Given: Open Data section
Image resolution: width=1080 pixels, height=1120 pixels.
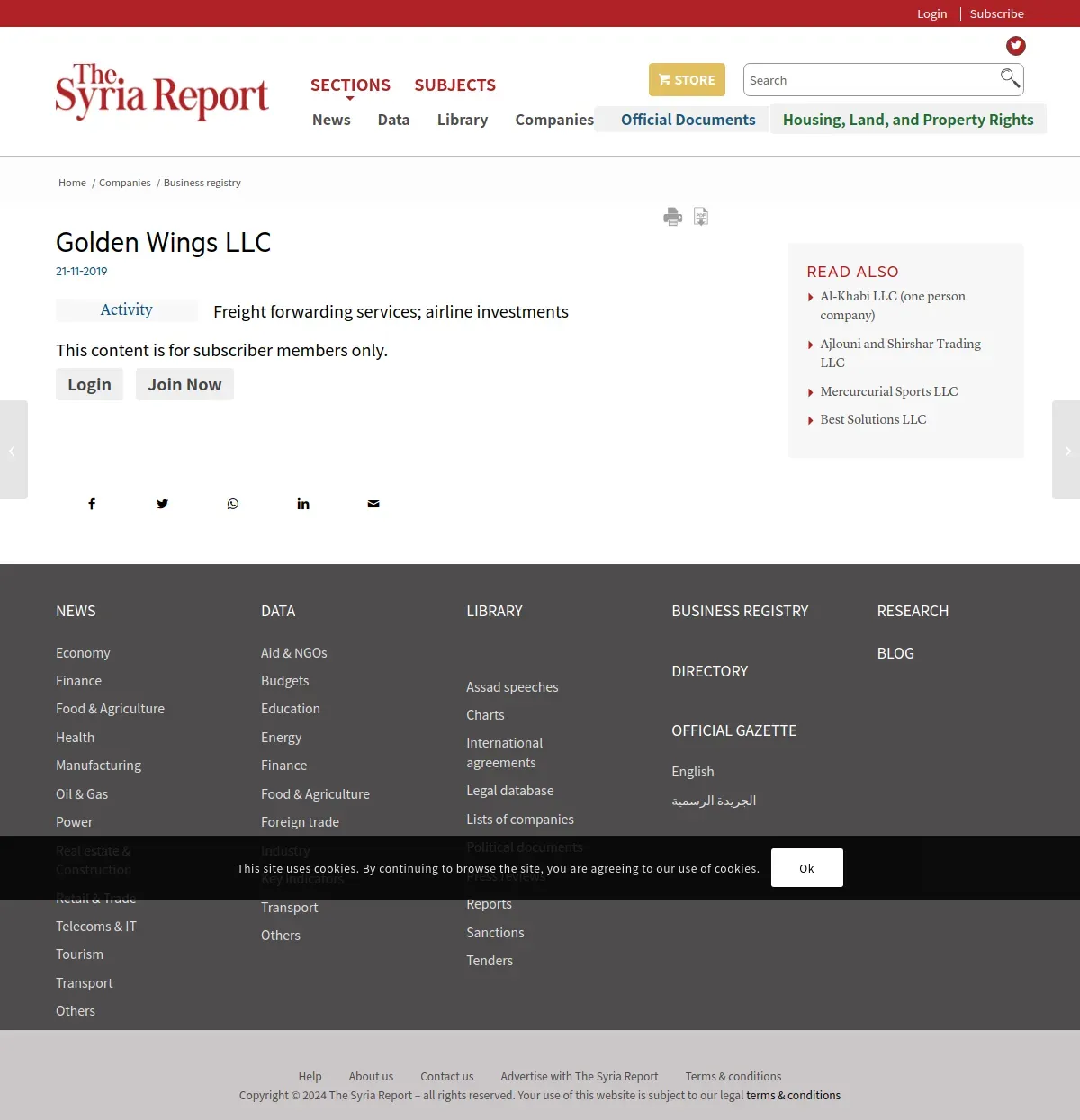Looking at the screenshot, I should tap(393, 120).
